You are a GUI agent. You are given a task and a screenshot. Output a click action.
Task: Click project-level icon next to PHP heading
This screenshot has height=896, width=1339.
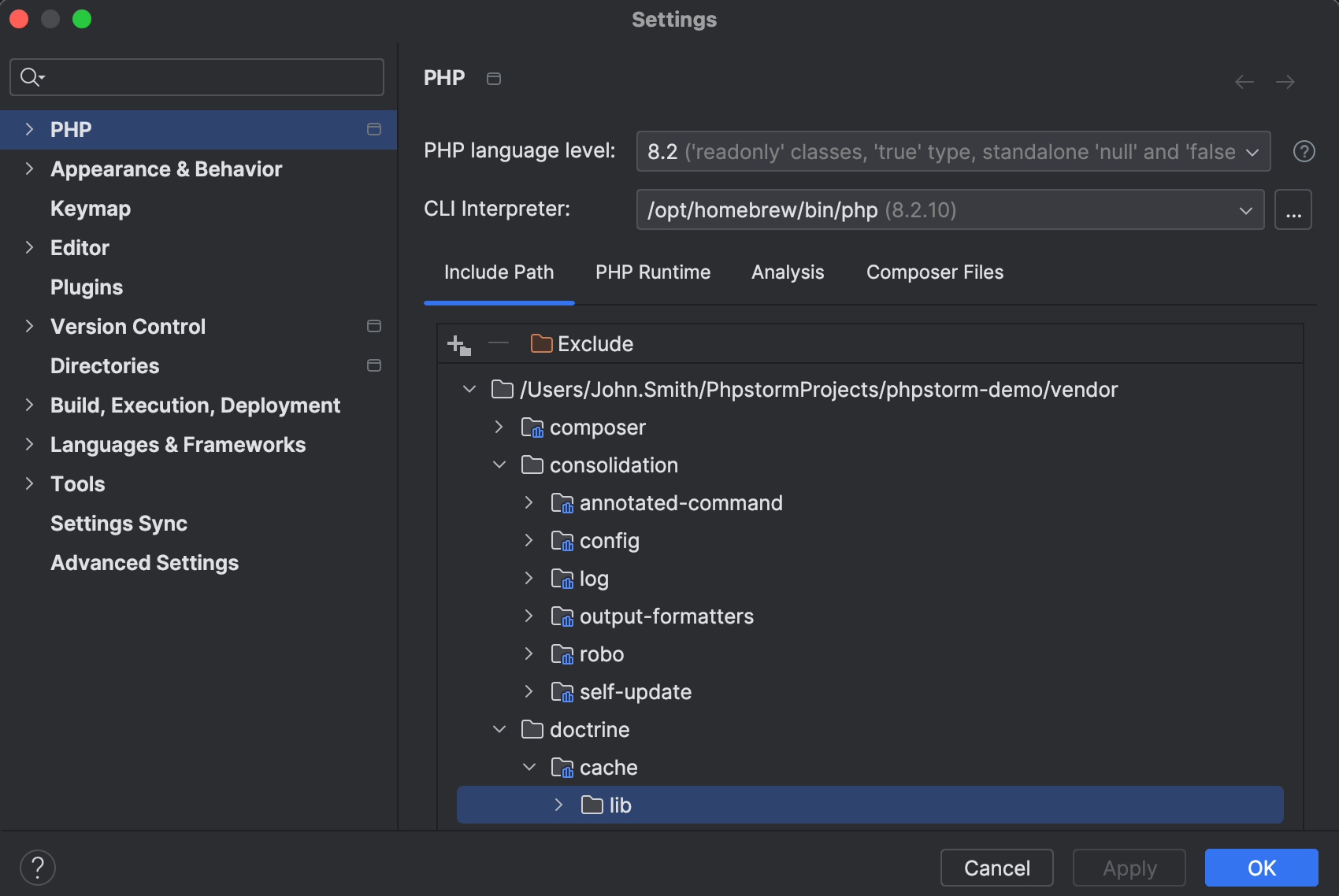(494, 79)
